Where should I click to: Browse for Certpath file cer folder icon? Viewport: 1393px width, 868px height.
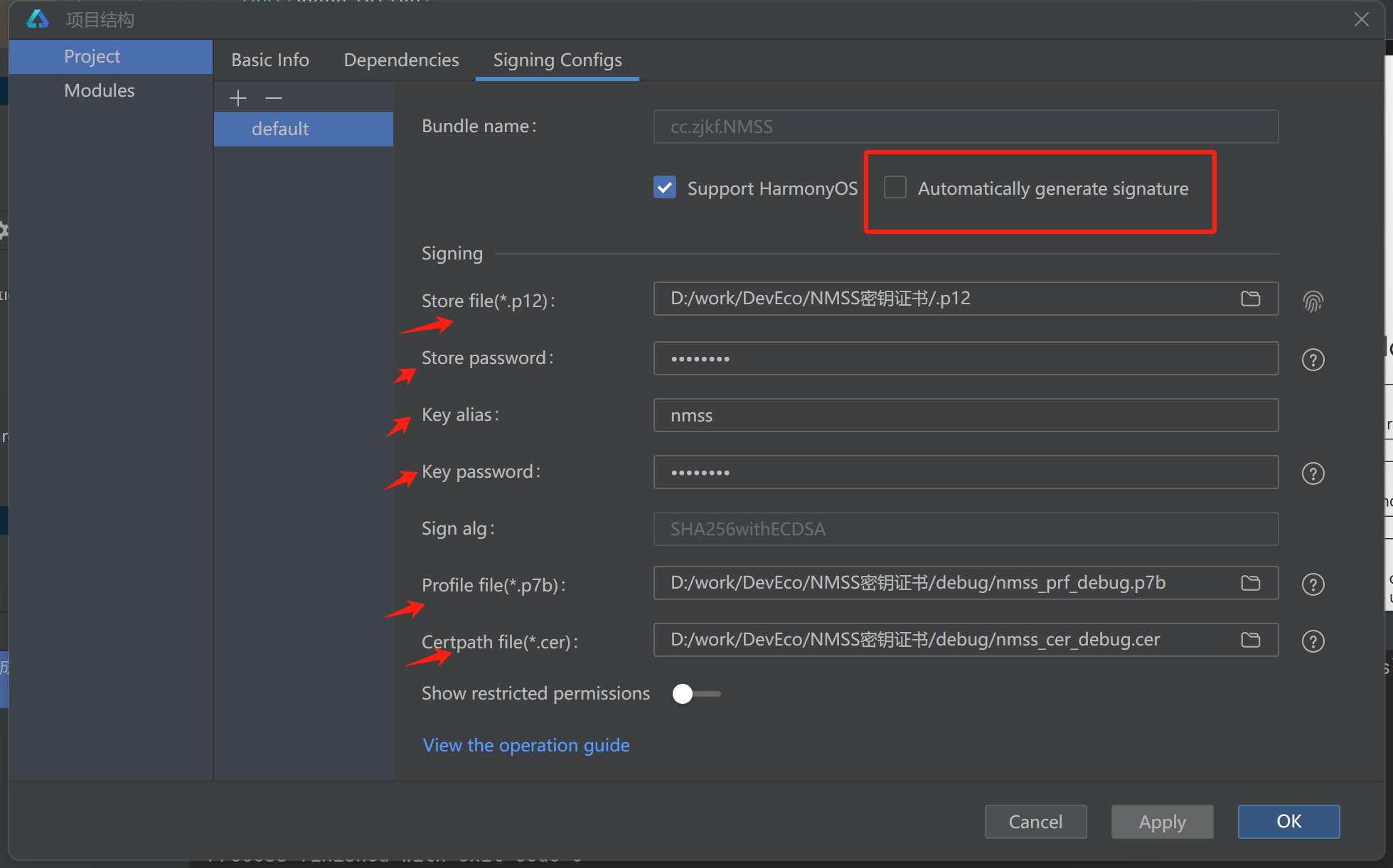point(1250,640)
